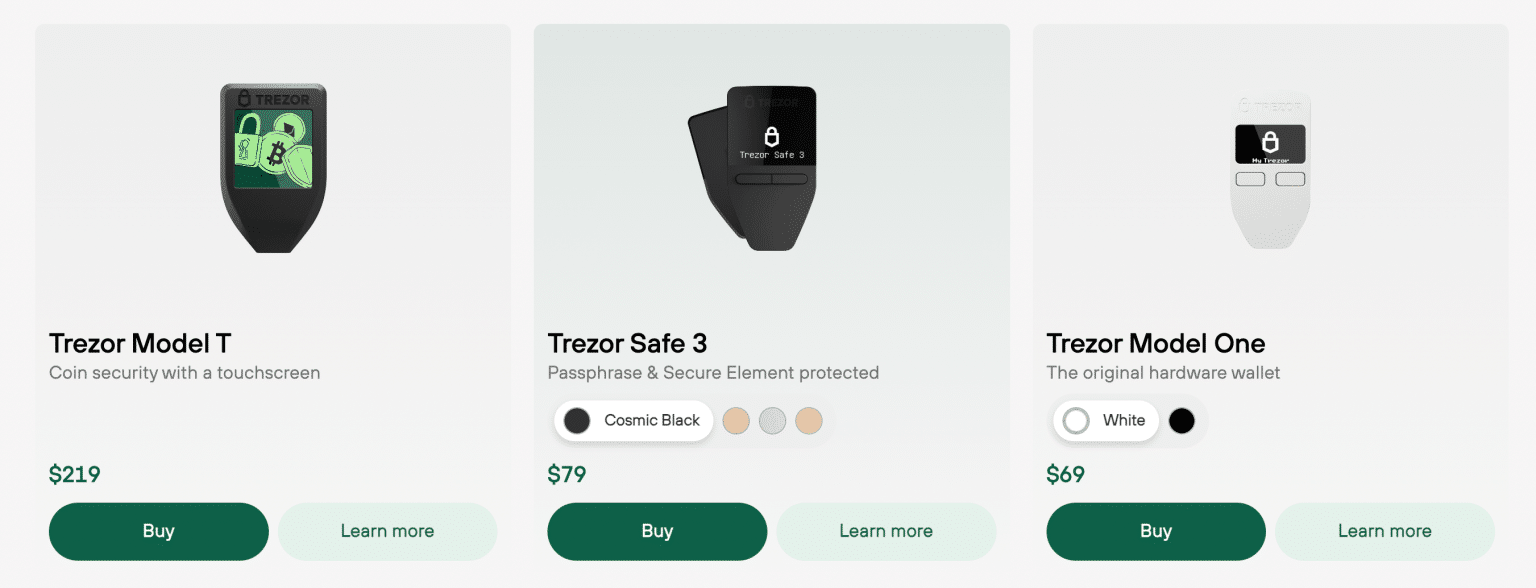Select the Trezor Model One title
1536x588 pixels.
(1155, 343)
